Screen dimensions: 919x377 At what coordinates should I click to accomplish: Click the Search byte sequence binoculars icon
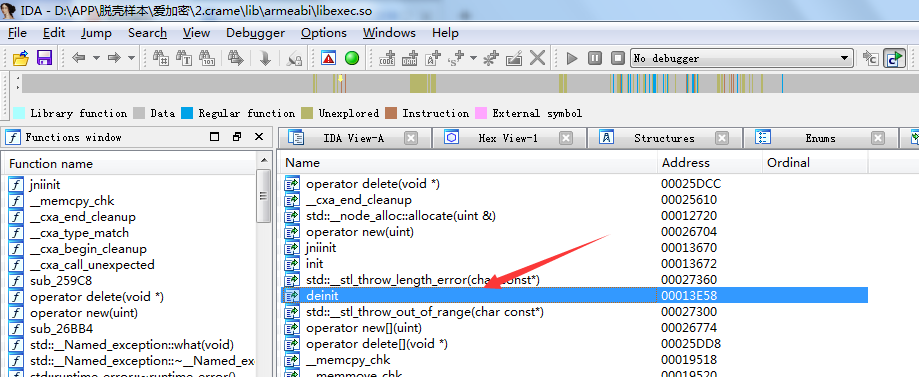[207, 58]
